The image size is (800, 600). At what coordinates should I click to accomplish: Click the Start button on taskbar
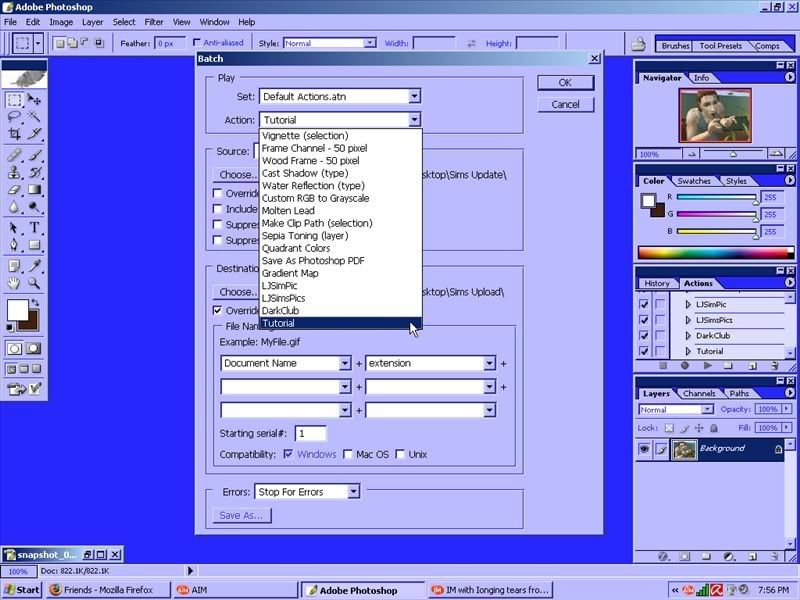pos(21,590)
